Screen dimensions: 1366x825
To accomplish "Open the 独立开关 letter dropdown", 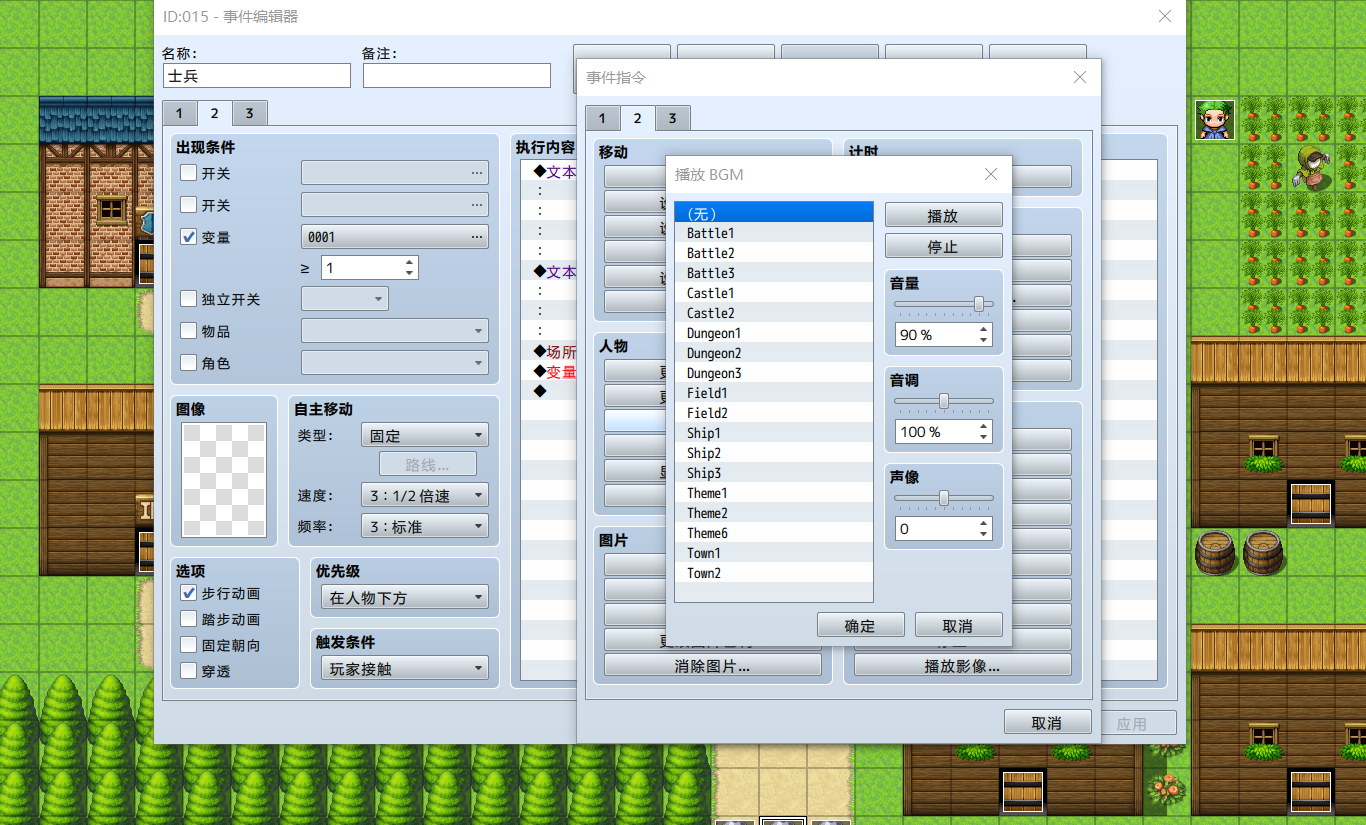I will click(x=345, y=299).
